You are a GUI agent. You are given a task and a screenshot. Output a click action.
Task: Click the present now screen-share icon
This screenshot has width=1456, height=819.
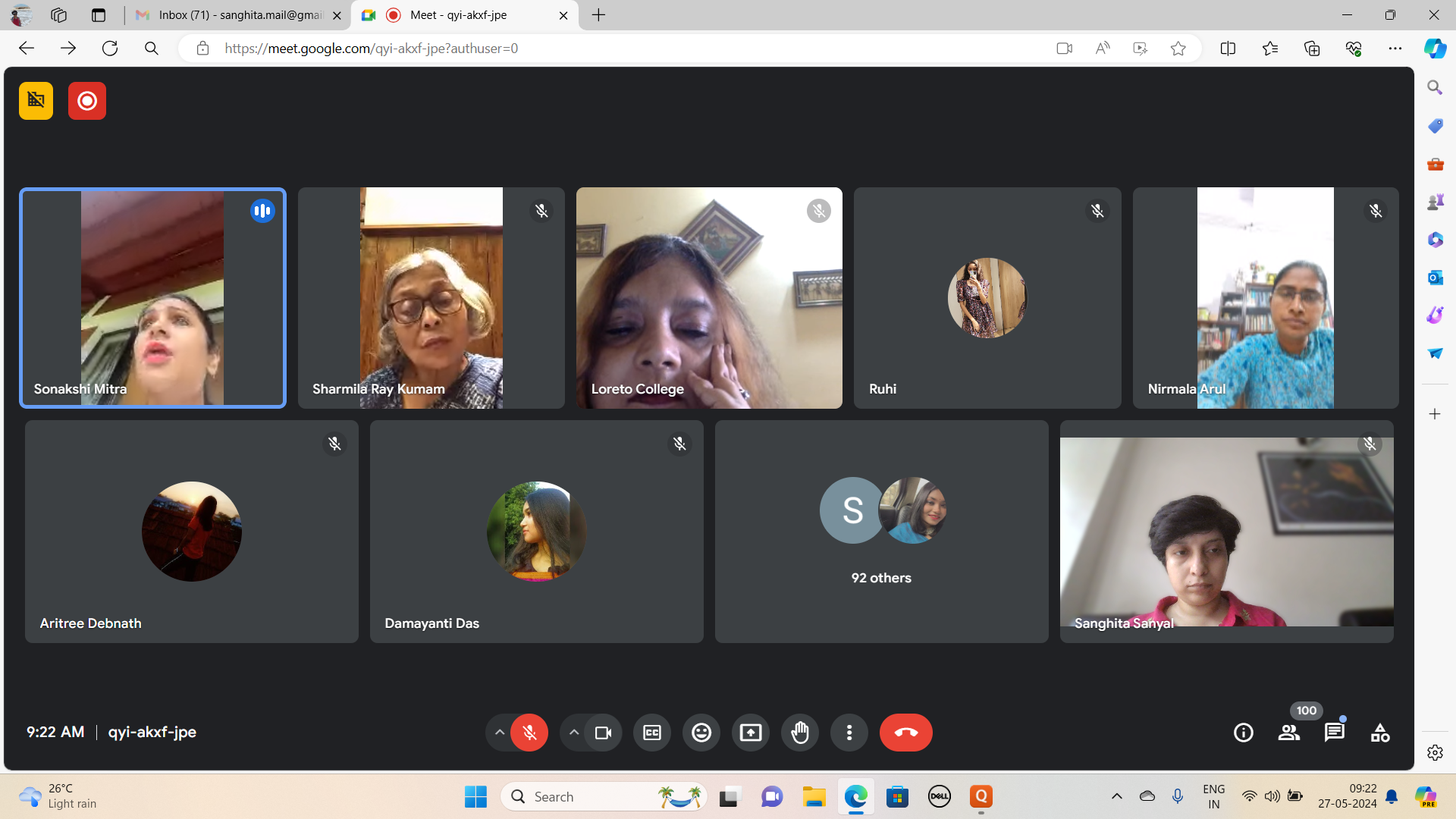click(751, 733)
